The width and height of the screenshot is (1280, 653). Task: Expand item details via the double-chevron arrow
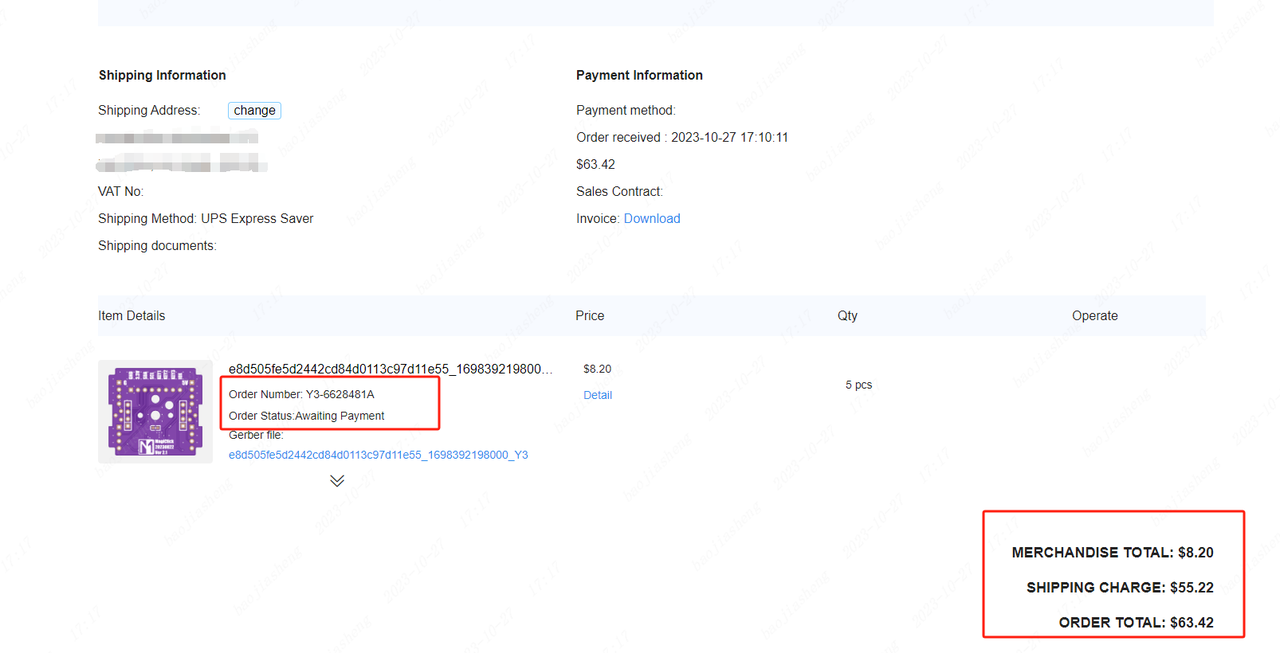point(336,480)
